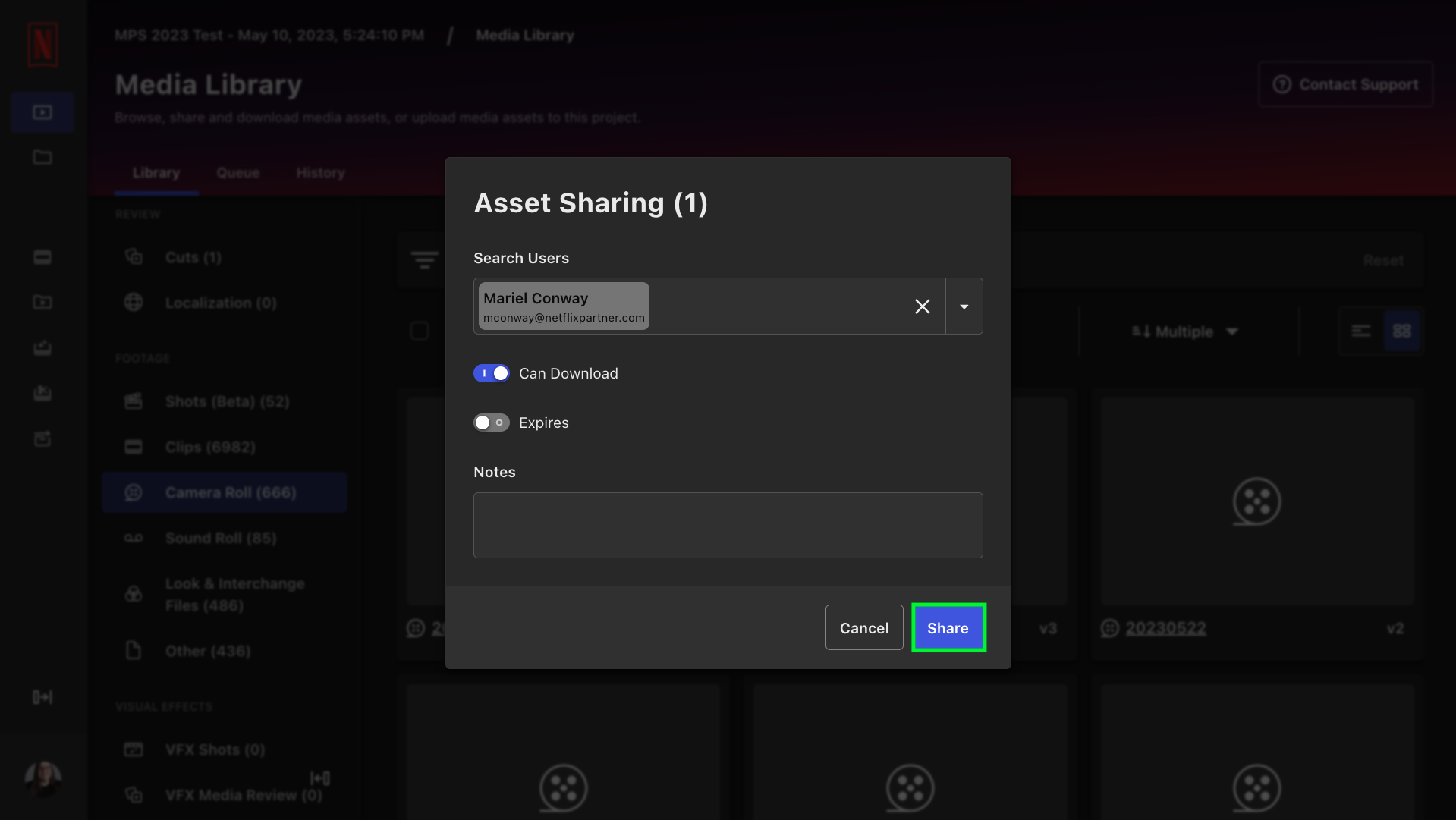The width and height of the screenshot is (1456, 820).
Task: Click the Other file icon
Action: click(134, 650)
